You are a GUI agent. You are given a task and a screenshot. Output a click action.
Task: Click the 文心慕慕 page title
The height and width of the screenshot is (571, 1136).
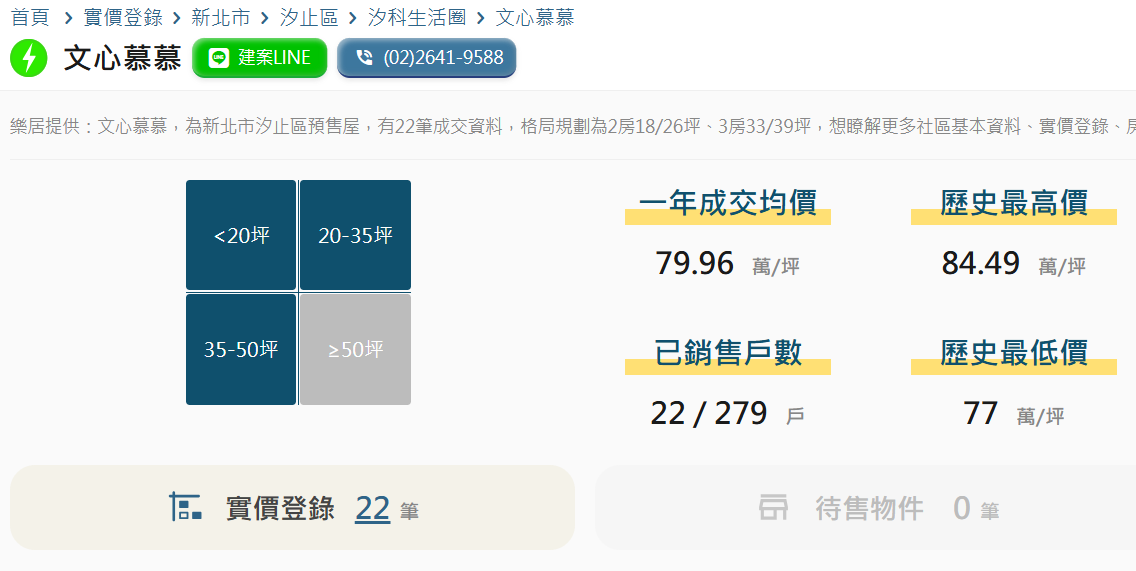[x=122, y=58]
